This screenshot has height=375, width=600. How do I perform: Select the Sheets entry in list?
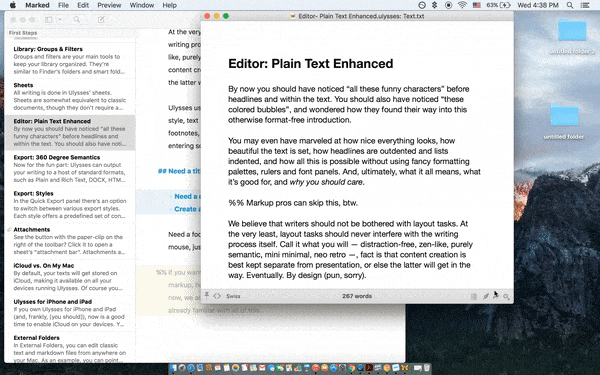(70, 96)
